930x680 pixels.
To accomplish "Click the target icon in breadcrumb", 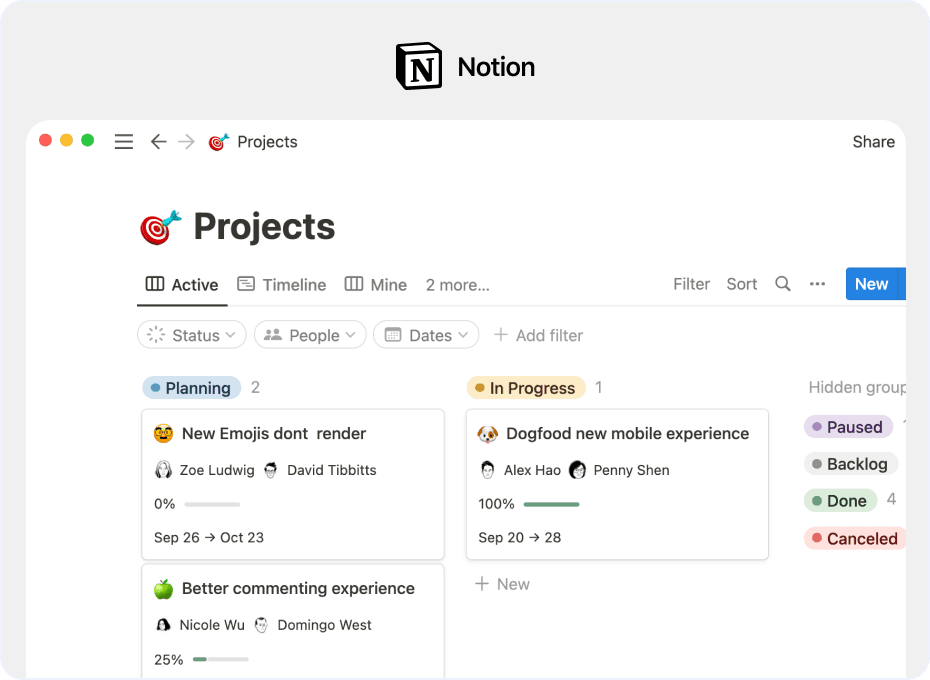I will click(219, 142).
